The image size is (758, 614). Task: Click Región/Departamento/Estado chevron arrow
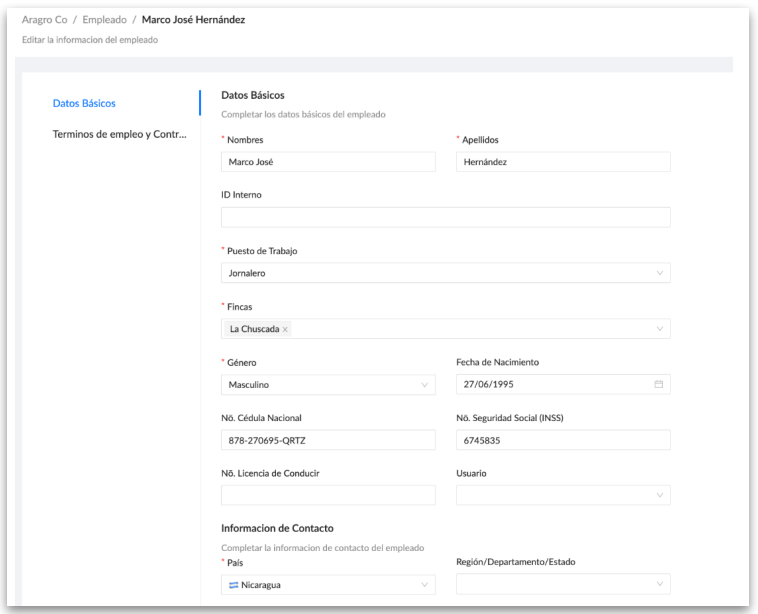pyautogui.click(x=659, y=584)
